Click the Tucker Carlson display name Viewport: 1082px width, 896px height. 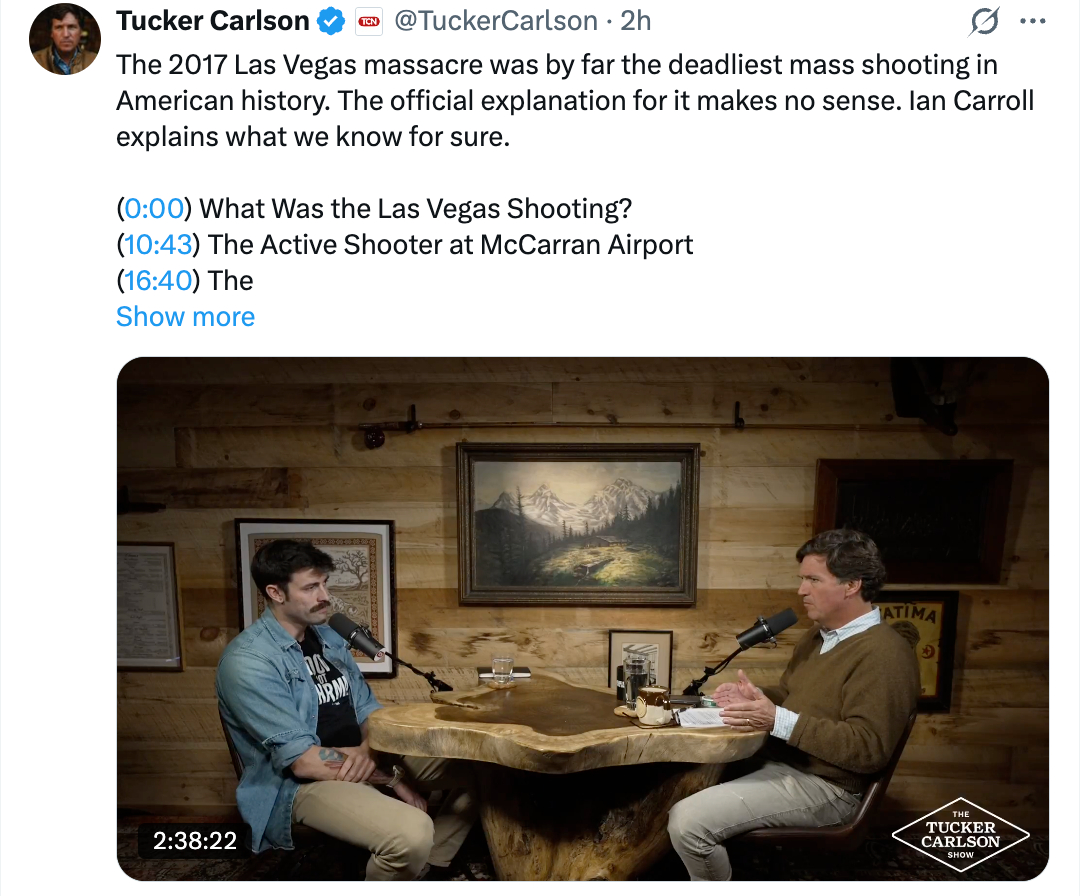point(213,20)
